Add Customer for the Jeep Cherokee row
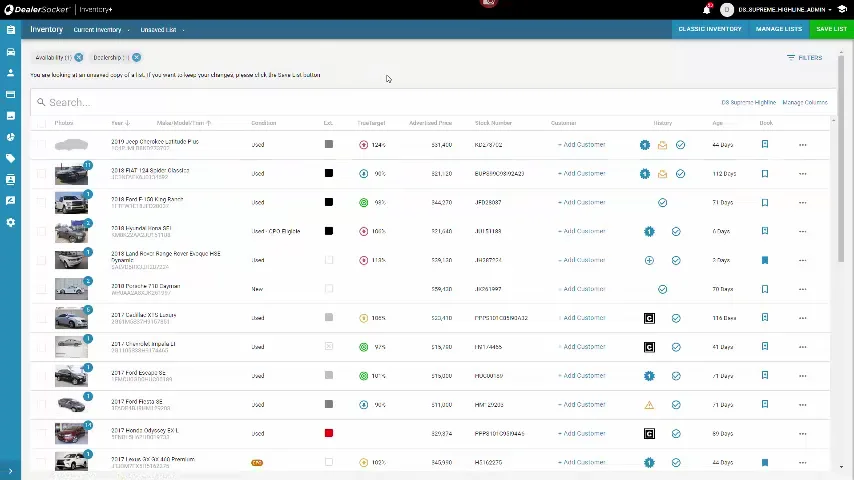Image resolution: width=854 pixels, height=480 pixels. [581, 144]
